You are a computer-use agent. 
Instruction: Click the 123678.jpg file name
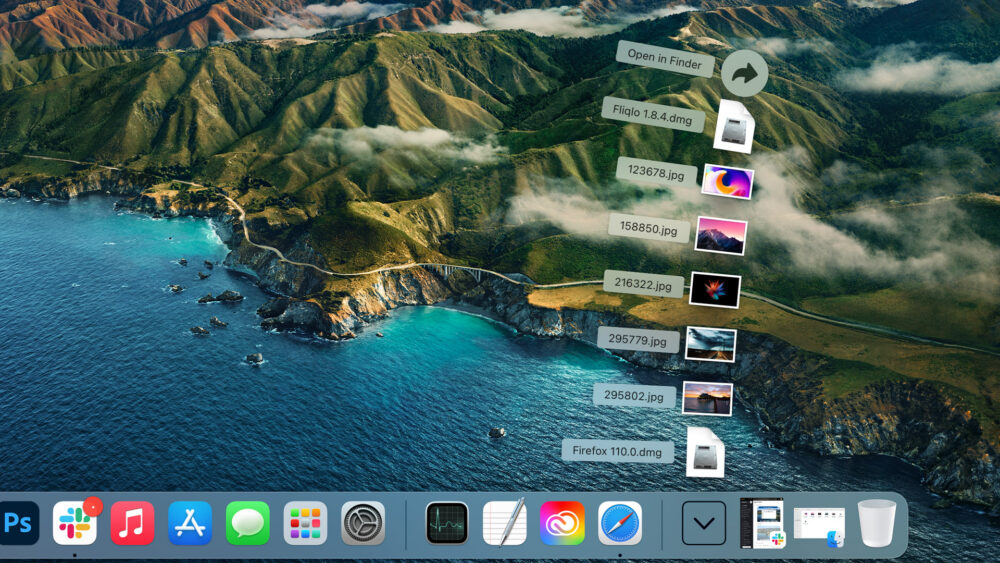tap(656, 172)
